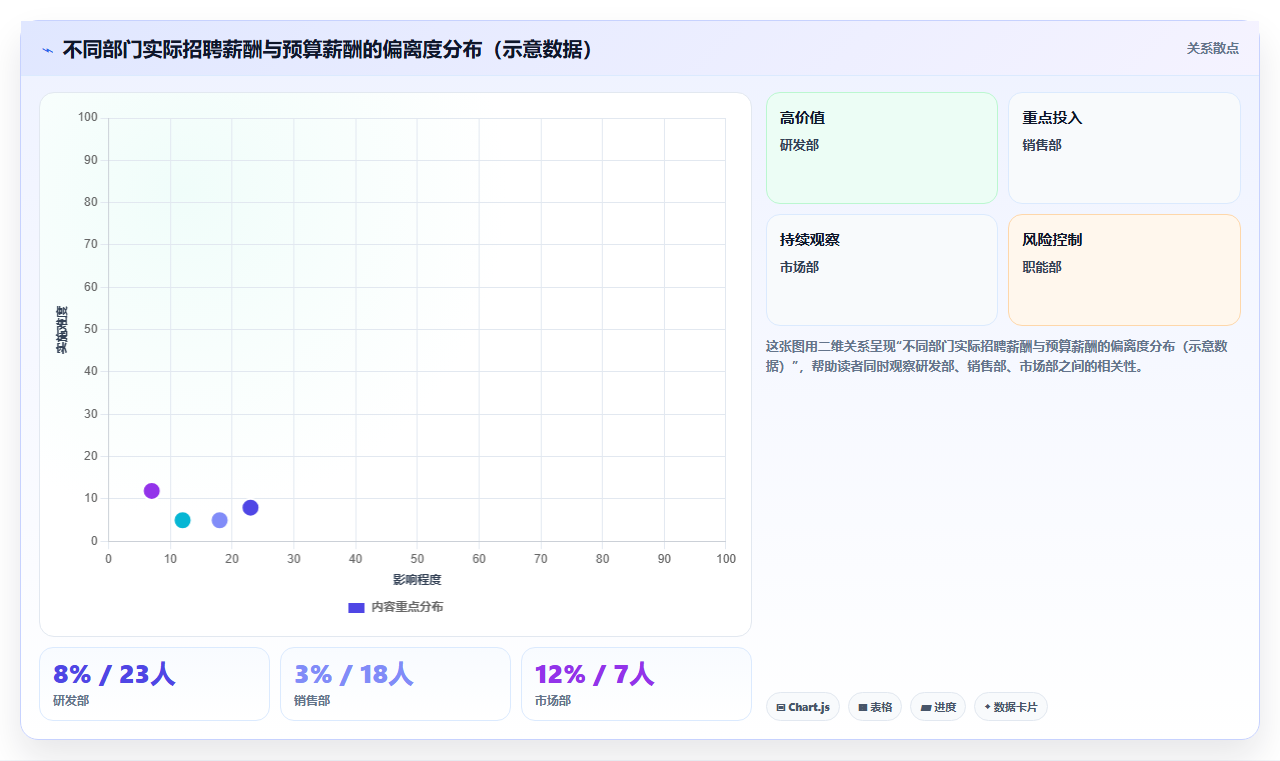The width and height of the screenshot is (1280, 761).
Task: Click the cyan scatter data point
Action: (x=182, y=520)
